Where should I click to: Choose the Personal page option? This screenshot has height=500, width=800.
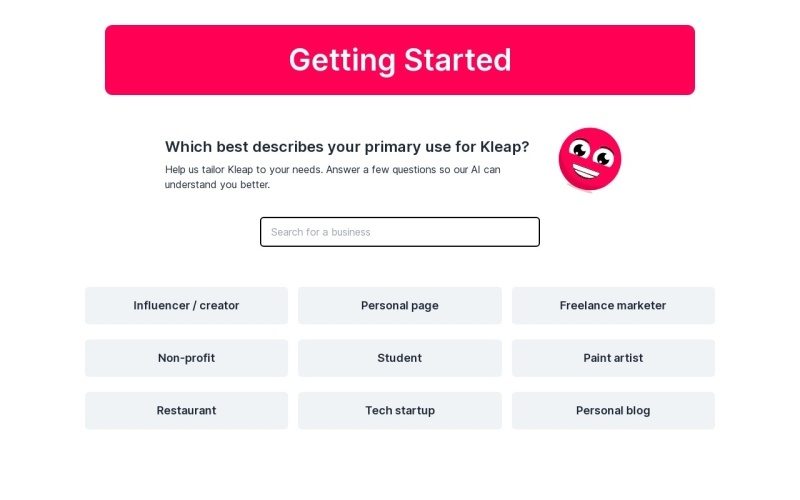pos(399,305)
